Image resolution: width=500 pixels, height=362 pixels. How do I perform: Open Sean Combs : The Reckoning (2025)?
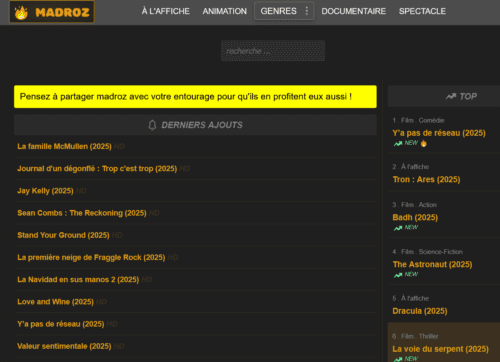pos(82,213)
